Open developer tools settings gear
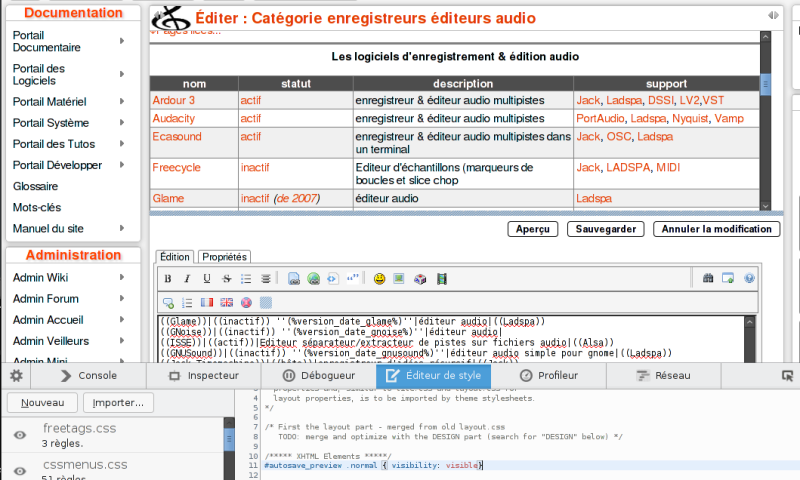The image size is (800, 480). tap(16, 376)
